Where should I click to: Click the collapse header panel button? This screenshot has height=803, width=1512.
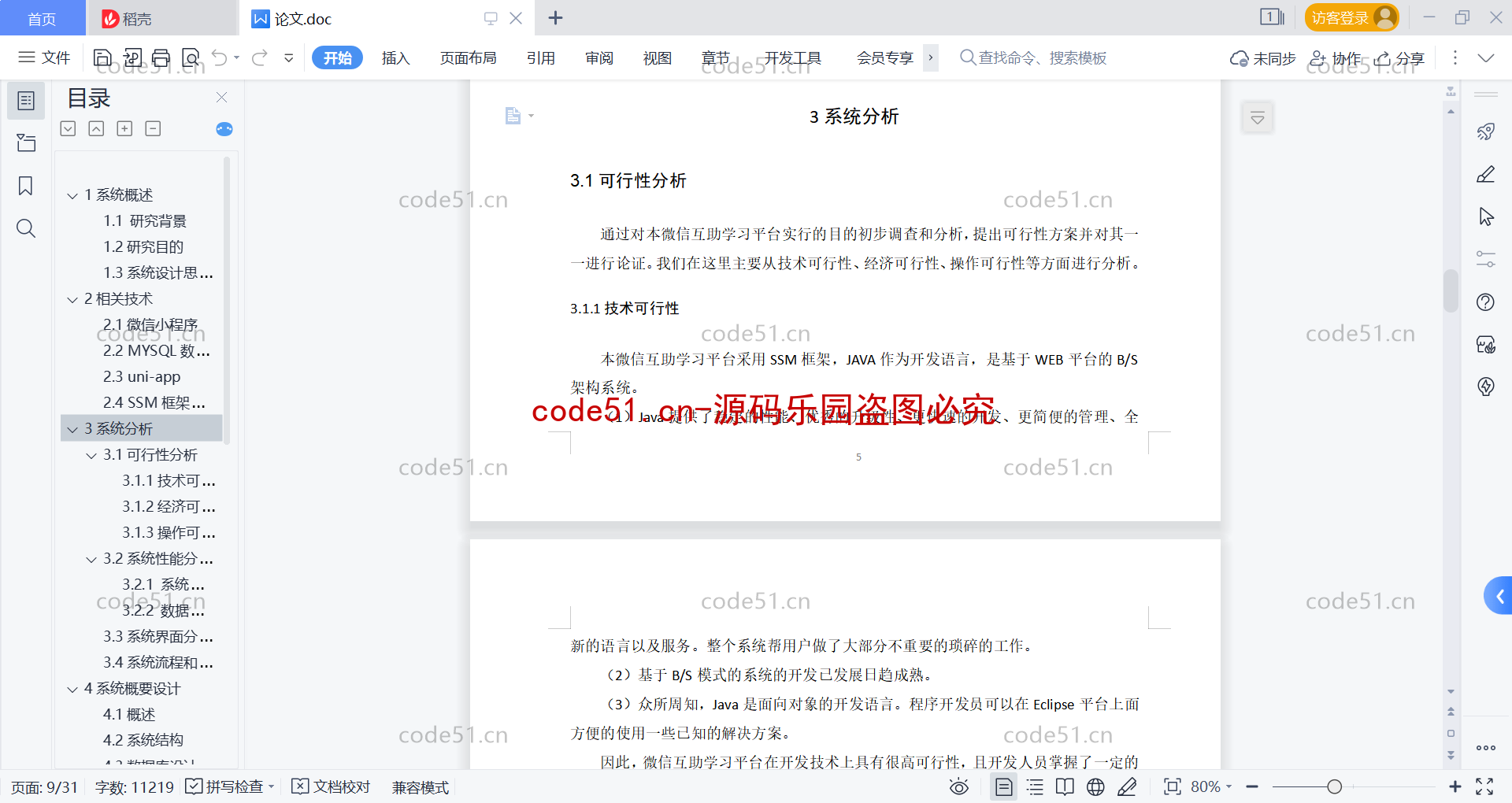(x=1258, y=118)
